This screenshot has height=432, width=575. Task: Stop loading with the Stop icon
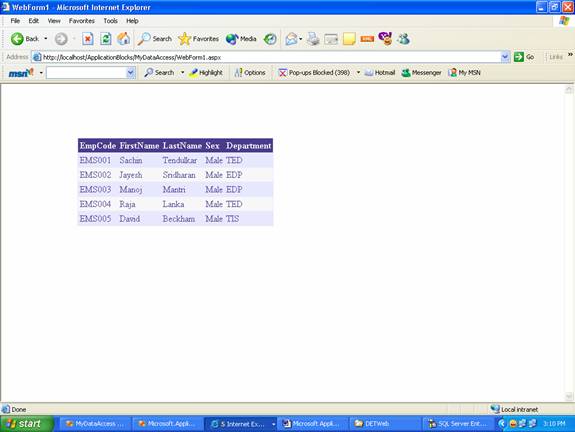pyautogui.click(x=88, y=39)
